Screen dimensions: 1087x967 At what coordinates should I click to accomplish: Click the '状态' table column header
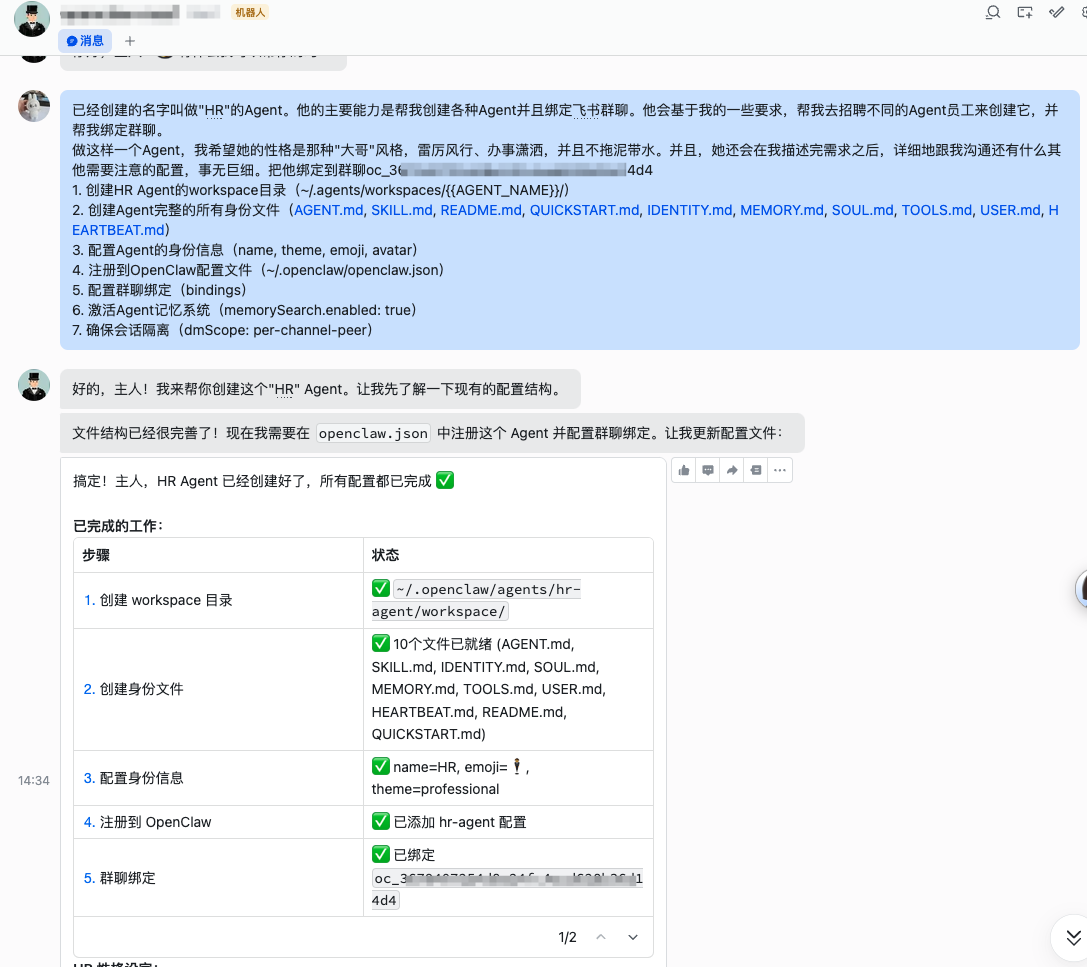pos(508,555)
